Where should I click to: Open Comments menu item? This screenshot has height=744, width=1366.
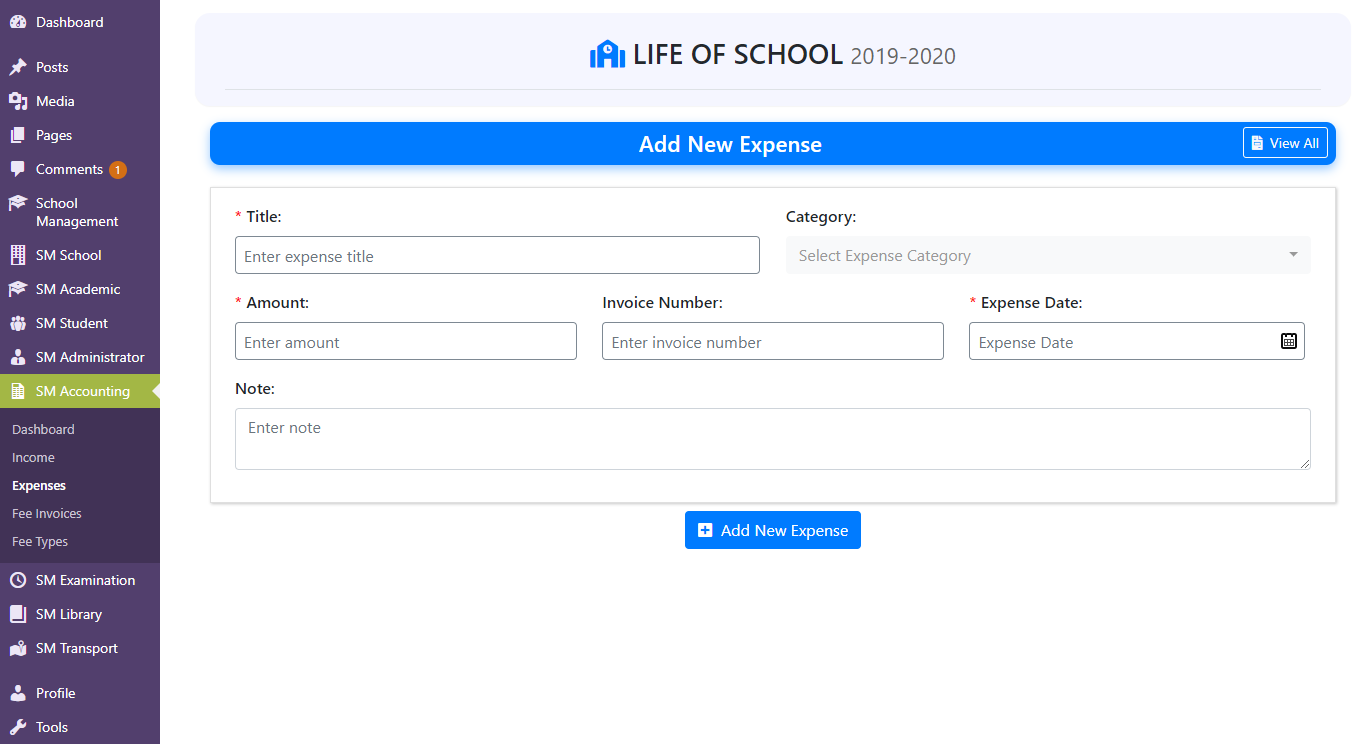(x=80, y=169)
